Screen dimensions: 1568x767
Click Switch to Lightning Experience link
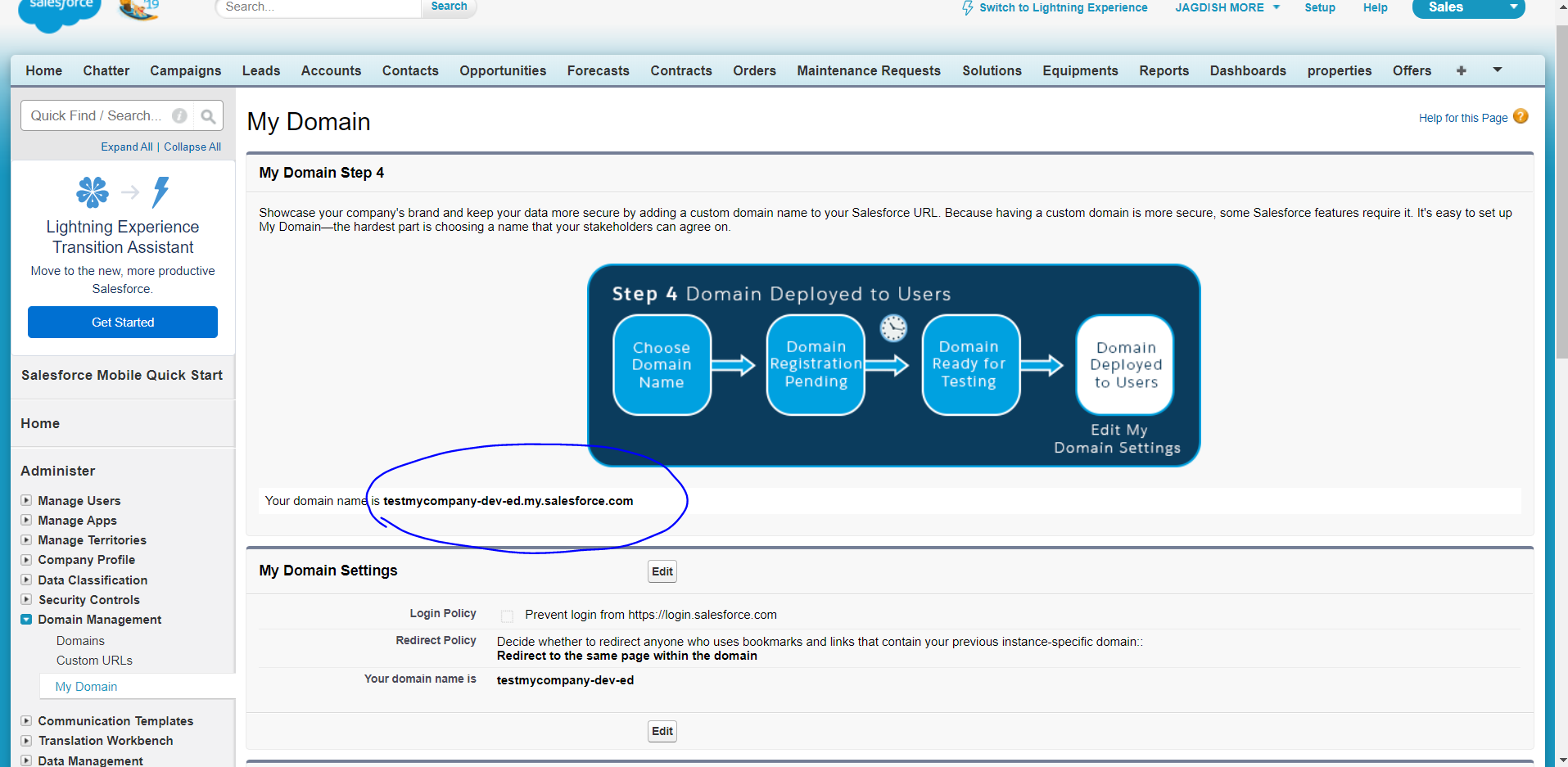(x=1063, y=7)
